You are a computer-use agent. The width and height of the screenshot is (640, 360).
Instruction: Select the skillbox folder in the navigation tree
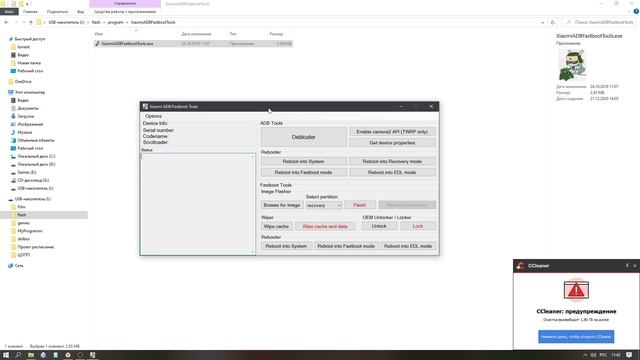point(24,239)
